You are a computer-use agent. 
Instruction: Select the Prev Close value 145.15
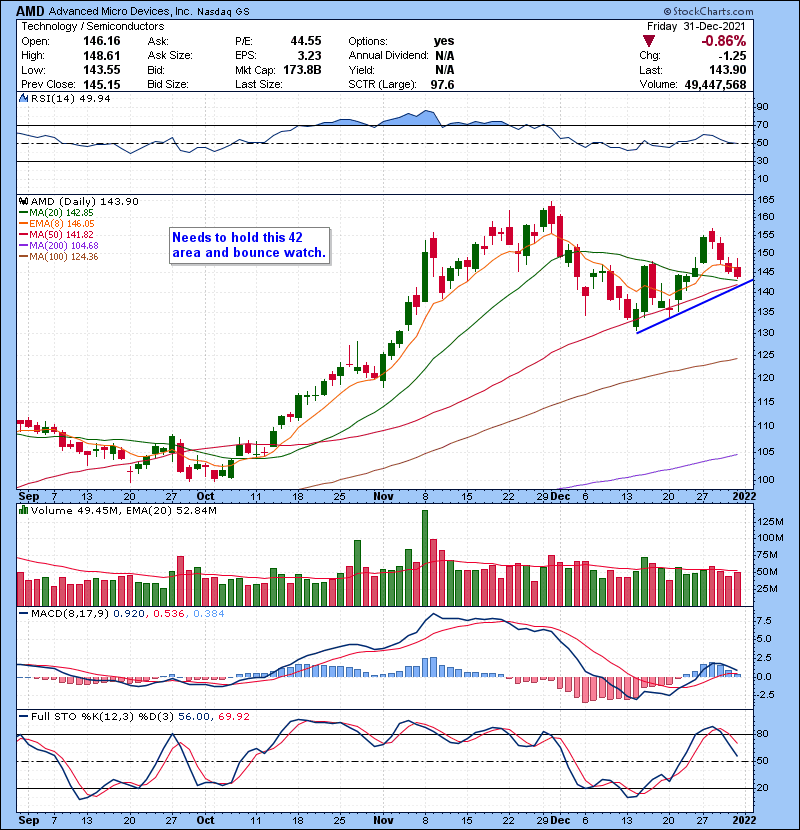click(x=102, y=85)
